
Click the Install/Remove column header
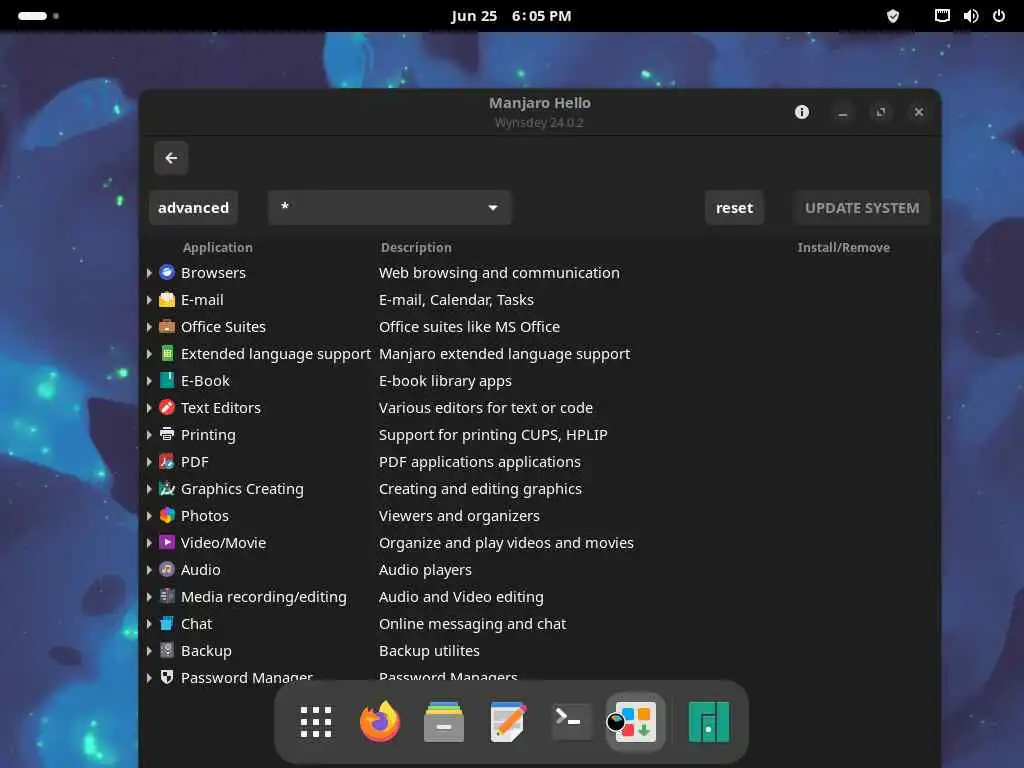click(x=843, y=248)
